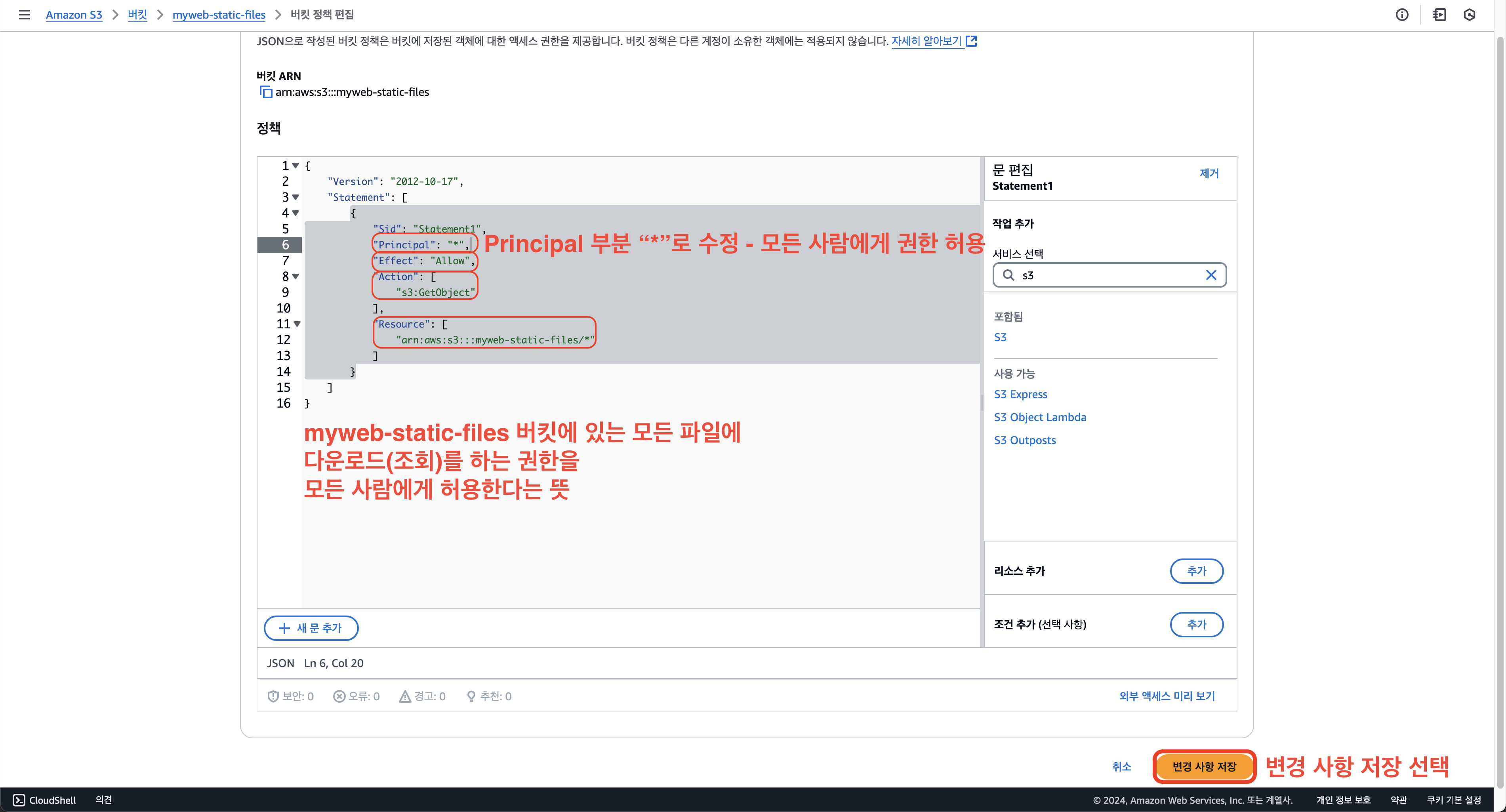The image size is (1506, 812).
Task: Open the CloudShell icon in top bar
Action: pos(1439,15)
